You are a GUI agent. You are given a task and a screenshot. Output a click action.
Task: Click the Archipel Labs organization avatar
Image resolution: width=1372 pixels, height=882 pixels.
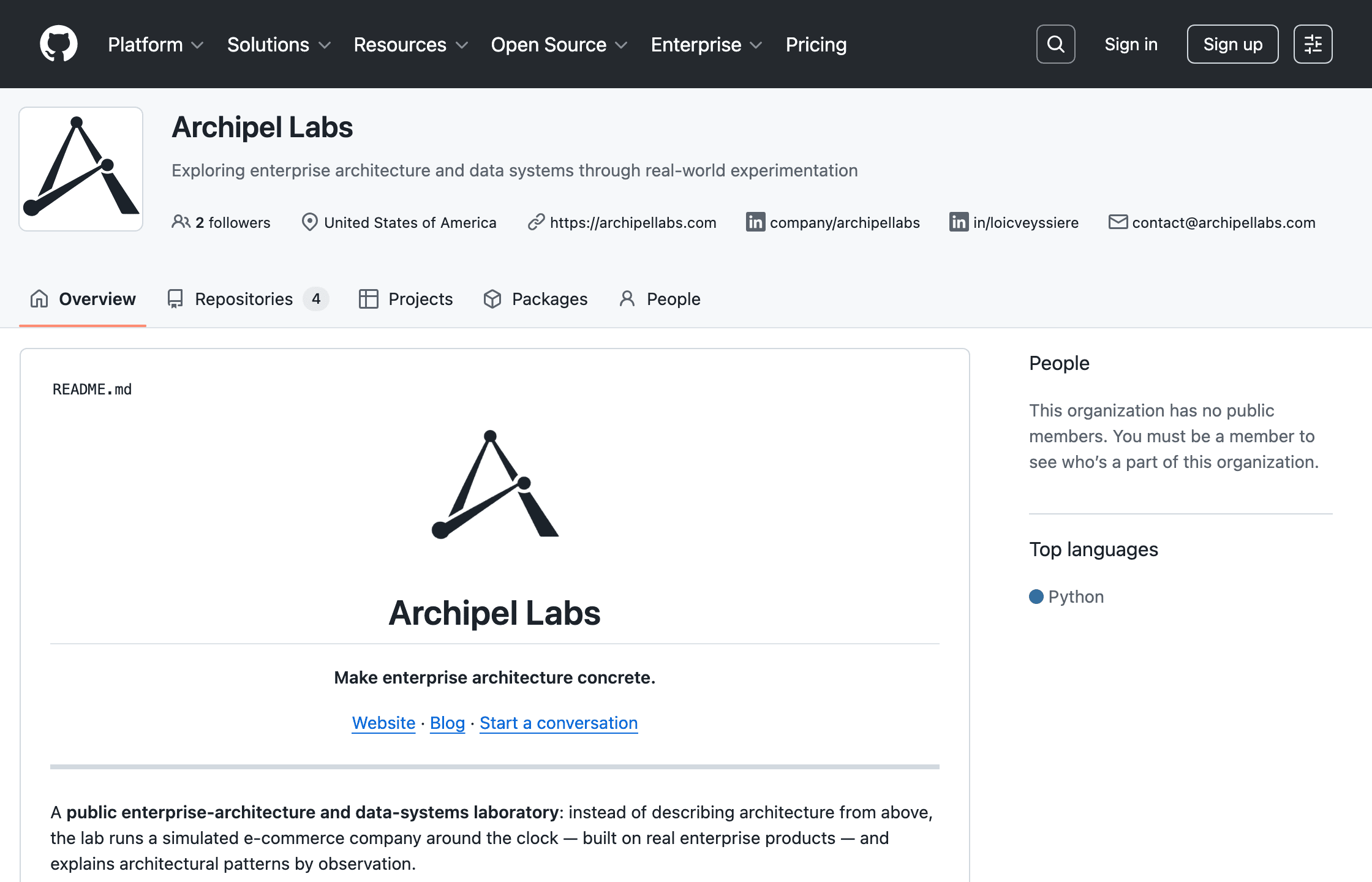coord(81,169)
